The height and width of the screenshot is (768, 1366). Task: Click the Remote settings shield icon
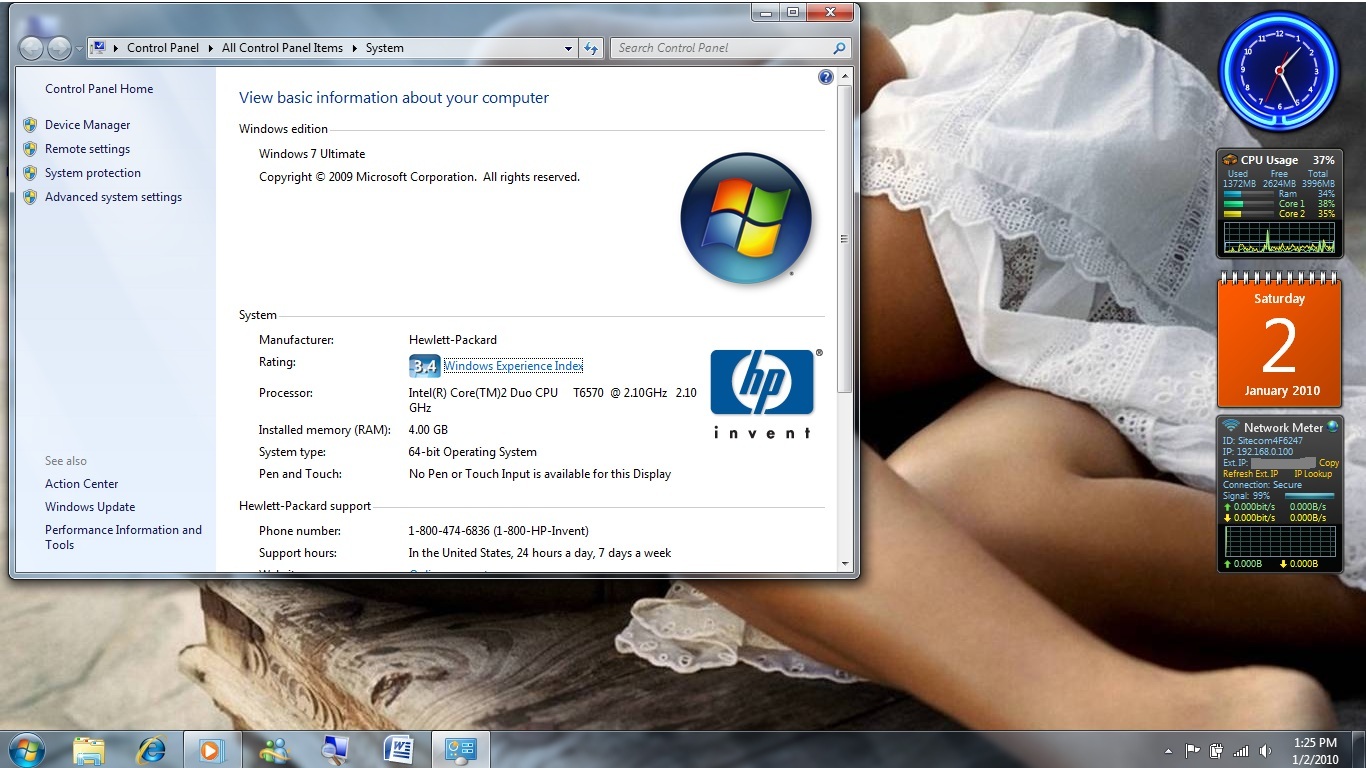[x=30, y=149]
